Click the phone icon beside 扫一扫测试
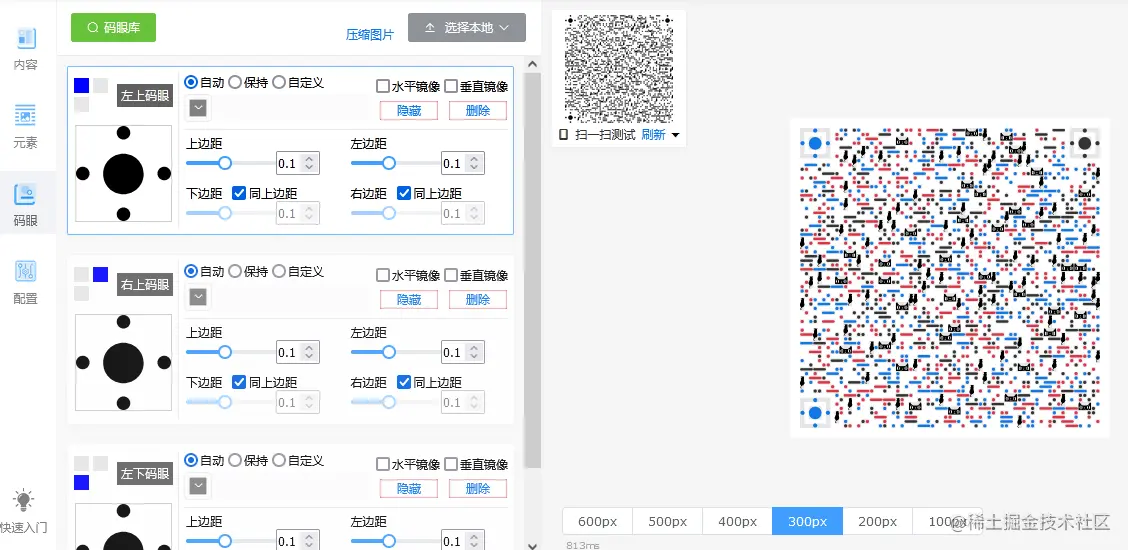 tap(563, 134)
